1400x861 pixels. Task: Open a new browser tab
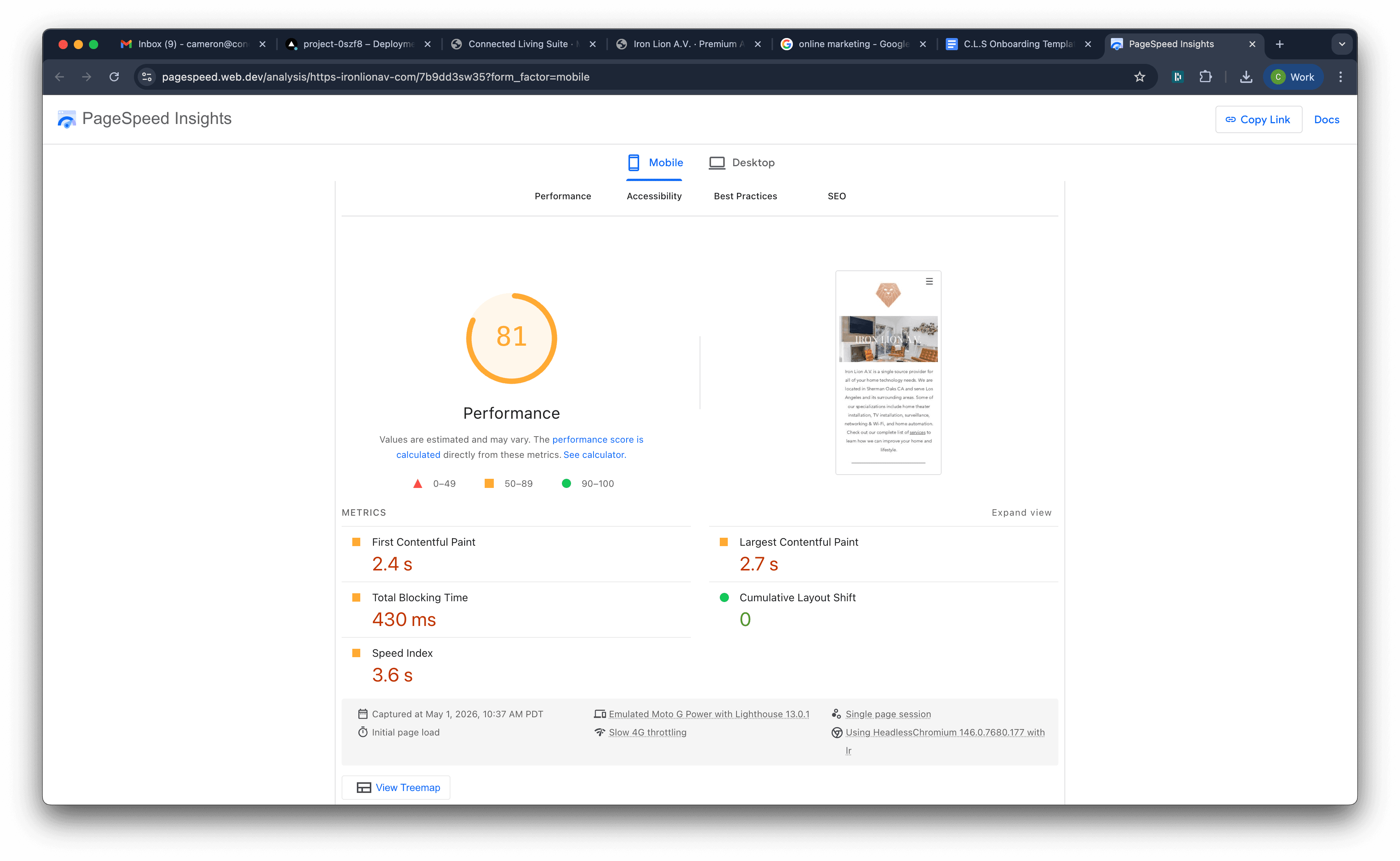pos(1279,44)
